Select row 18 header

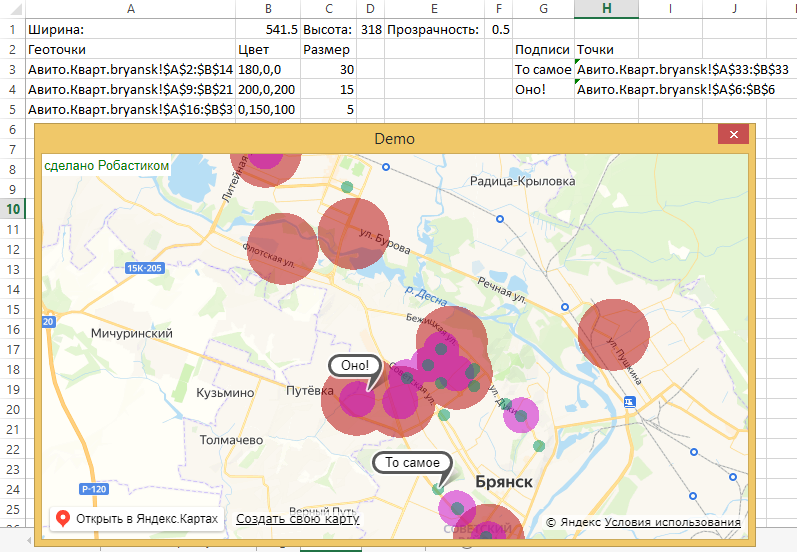click(13, 370)
